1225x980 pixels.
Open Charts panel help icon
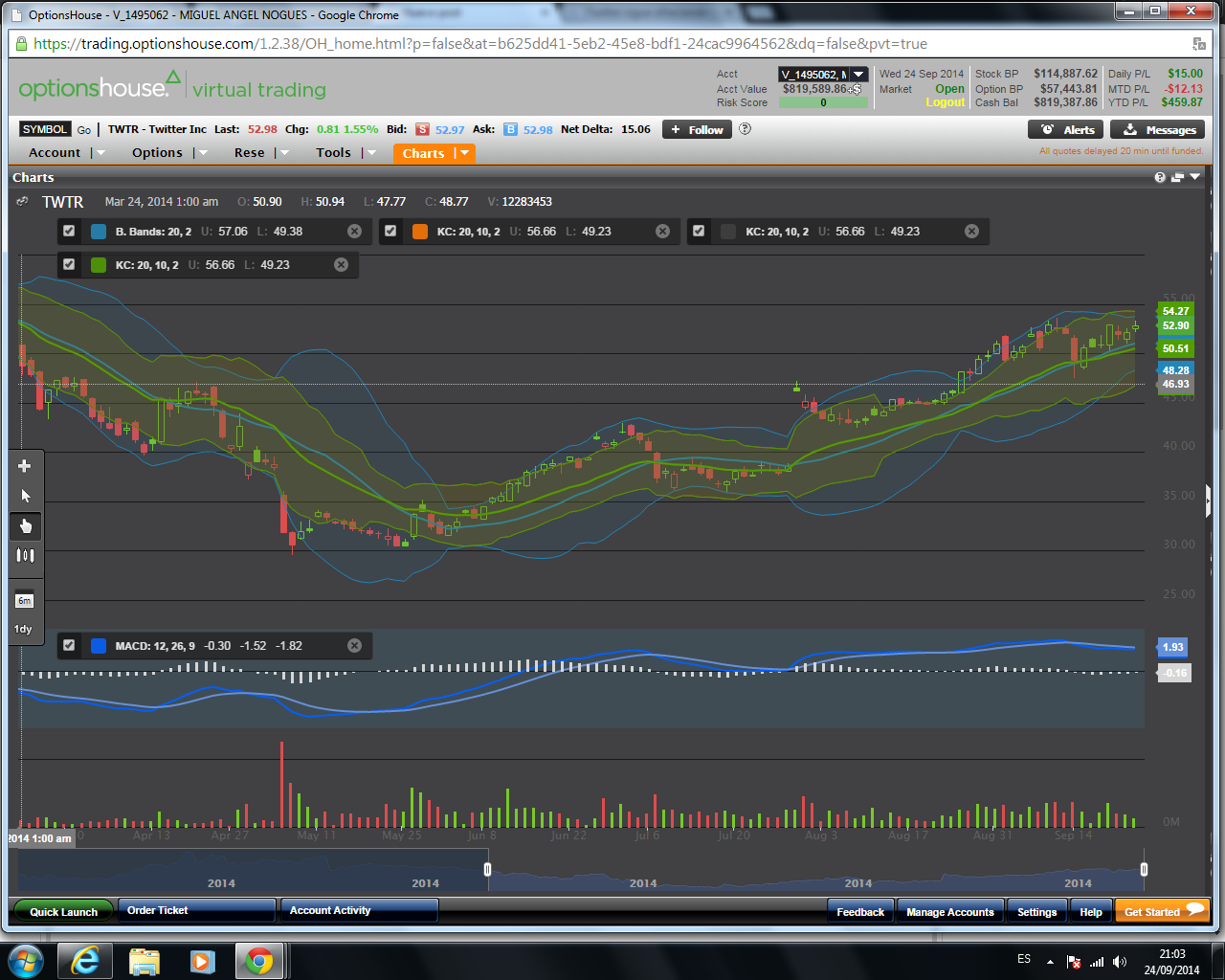click(x=1160, y=177)
